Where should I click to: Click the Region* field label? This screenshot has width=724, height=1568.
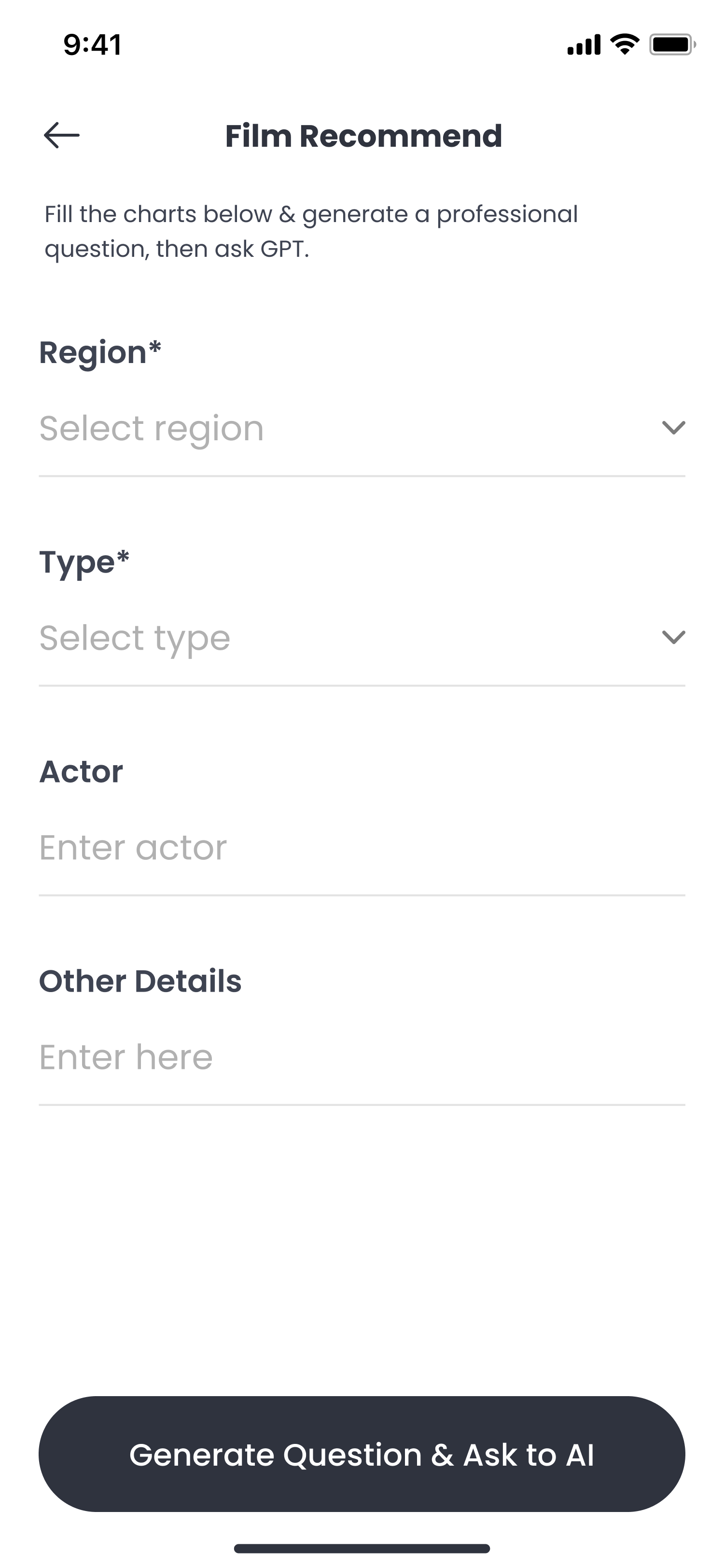[100, 352]
